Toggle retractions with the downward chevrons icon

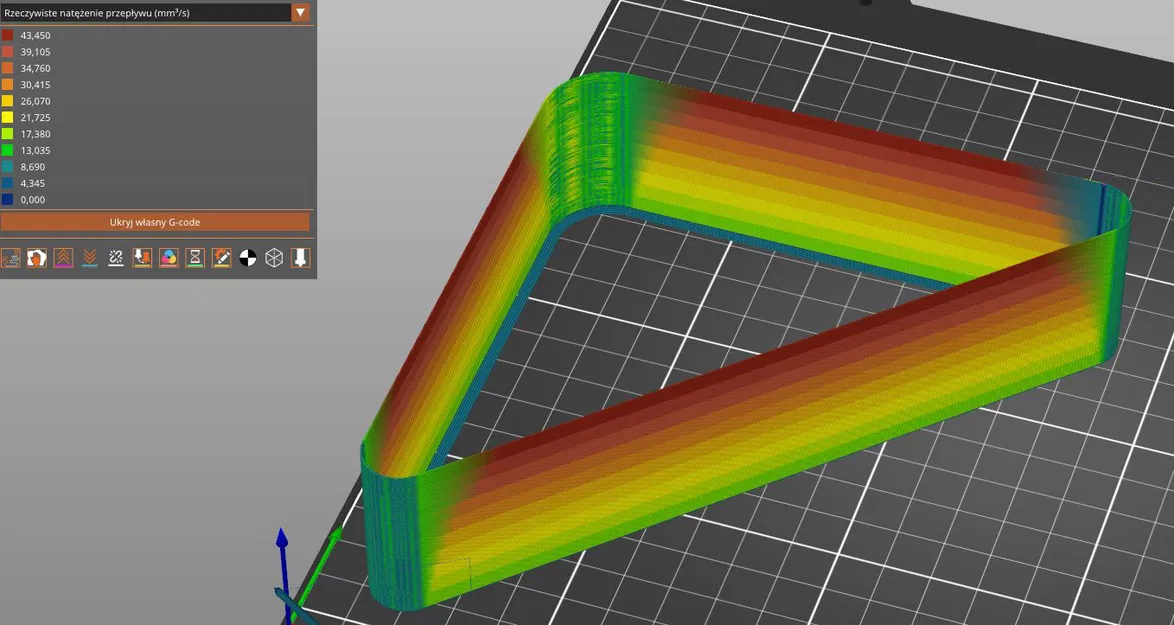89,258
